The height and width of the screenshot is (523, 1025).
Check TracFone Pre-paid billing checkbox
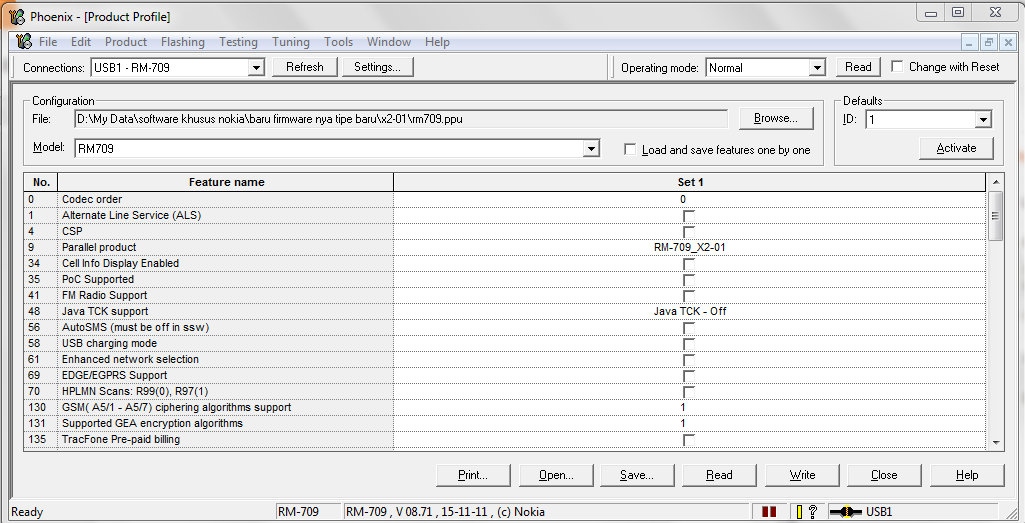coord(689,440)
